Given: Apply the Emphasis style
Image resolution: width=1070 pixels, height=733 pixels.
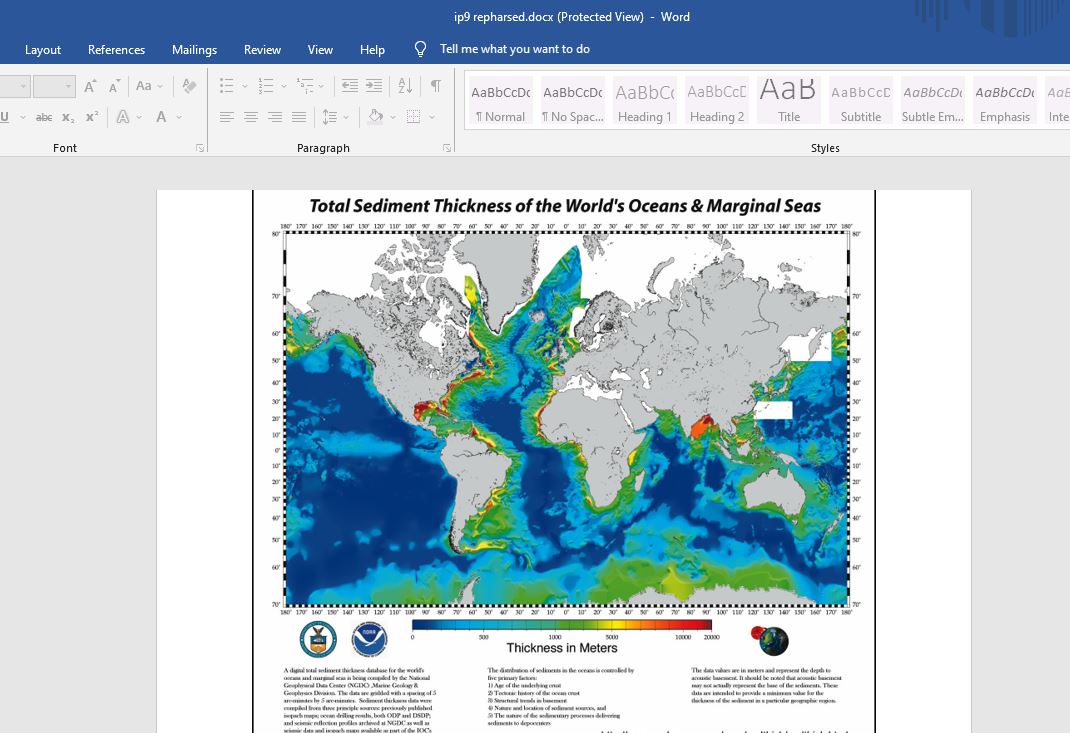Looking at the screenshot, I should pos(1004,101).
